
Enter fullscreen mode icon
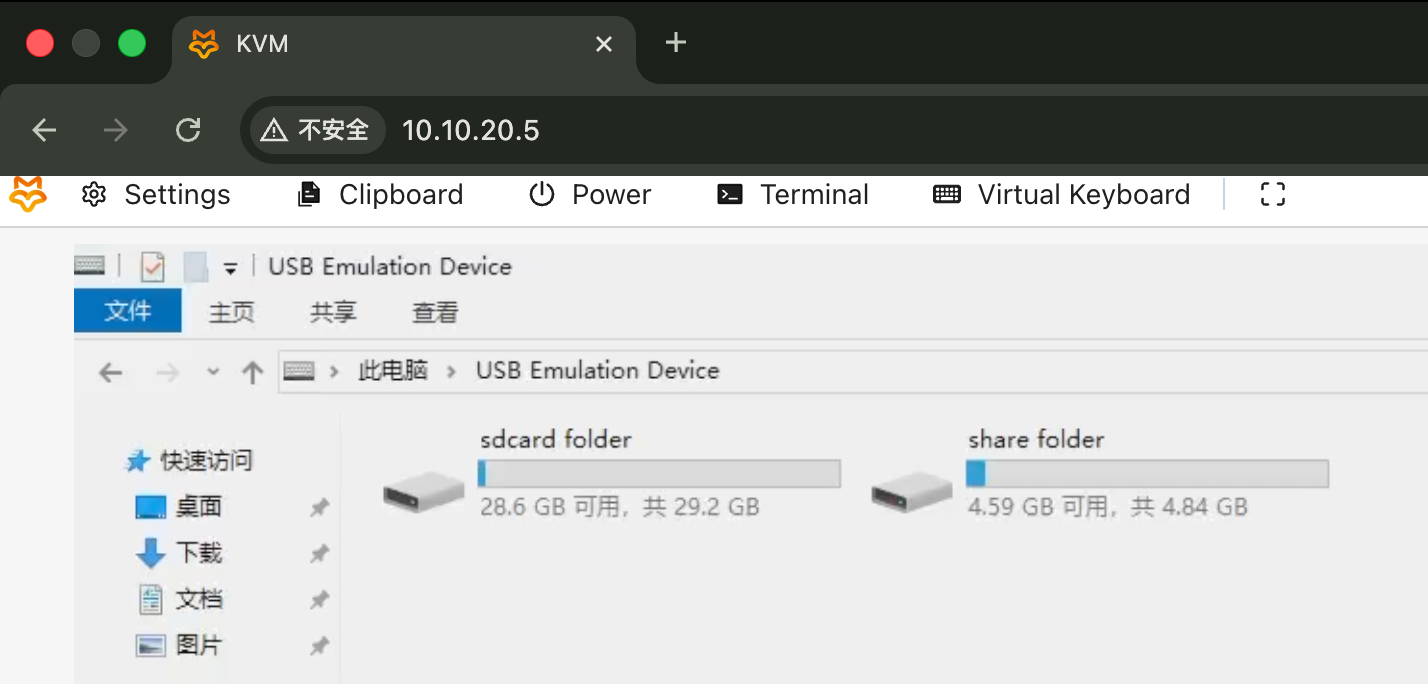click(x=1272, y=195)
